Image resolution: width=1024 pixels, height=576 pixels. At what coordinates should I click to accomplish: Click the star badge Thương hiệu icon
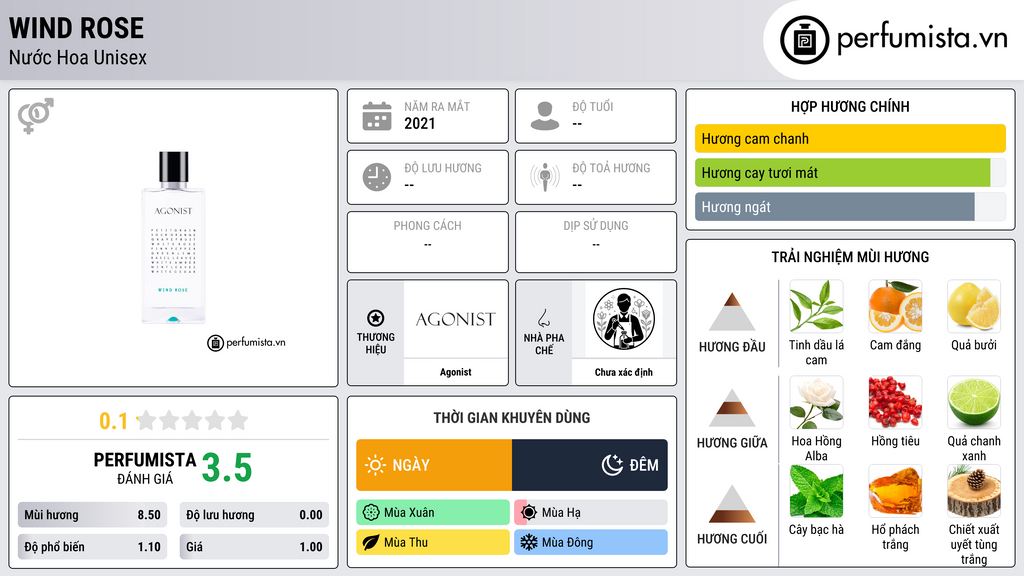tap(376, 318)
